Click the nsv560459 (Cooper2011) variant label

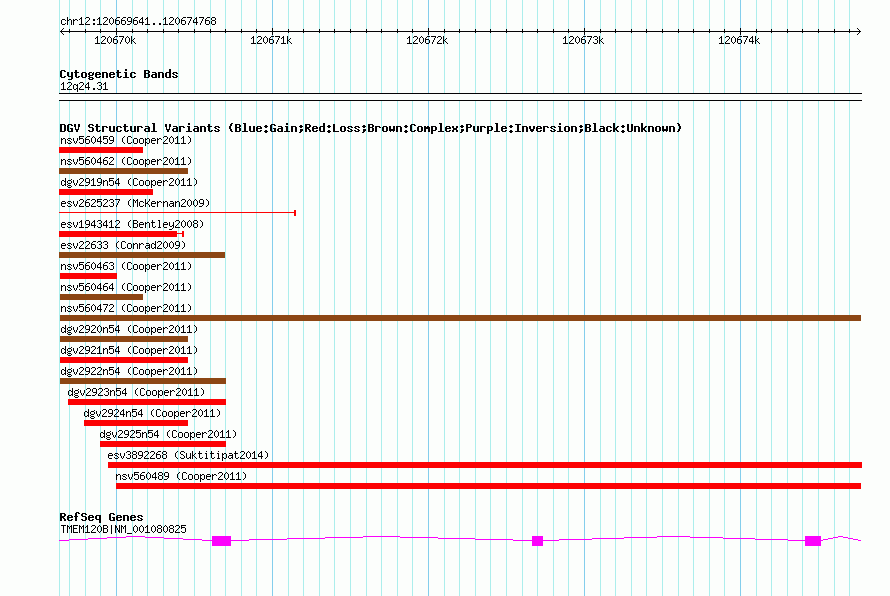(126, 140)
